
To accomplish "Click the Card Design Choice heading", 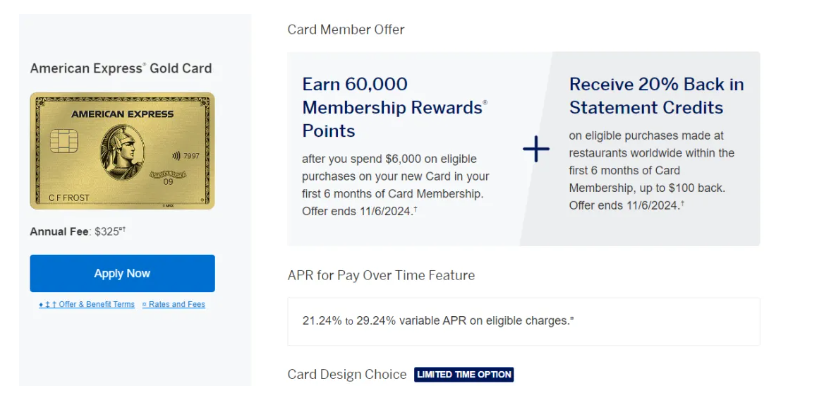I will click(346, 374).
